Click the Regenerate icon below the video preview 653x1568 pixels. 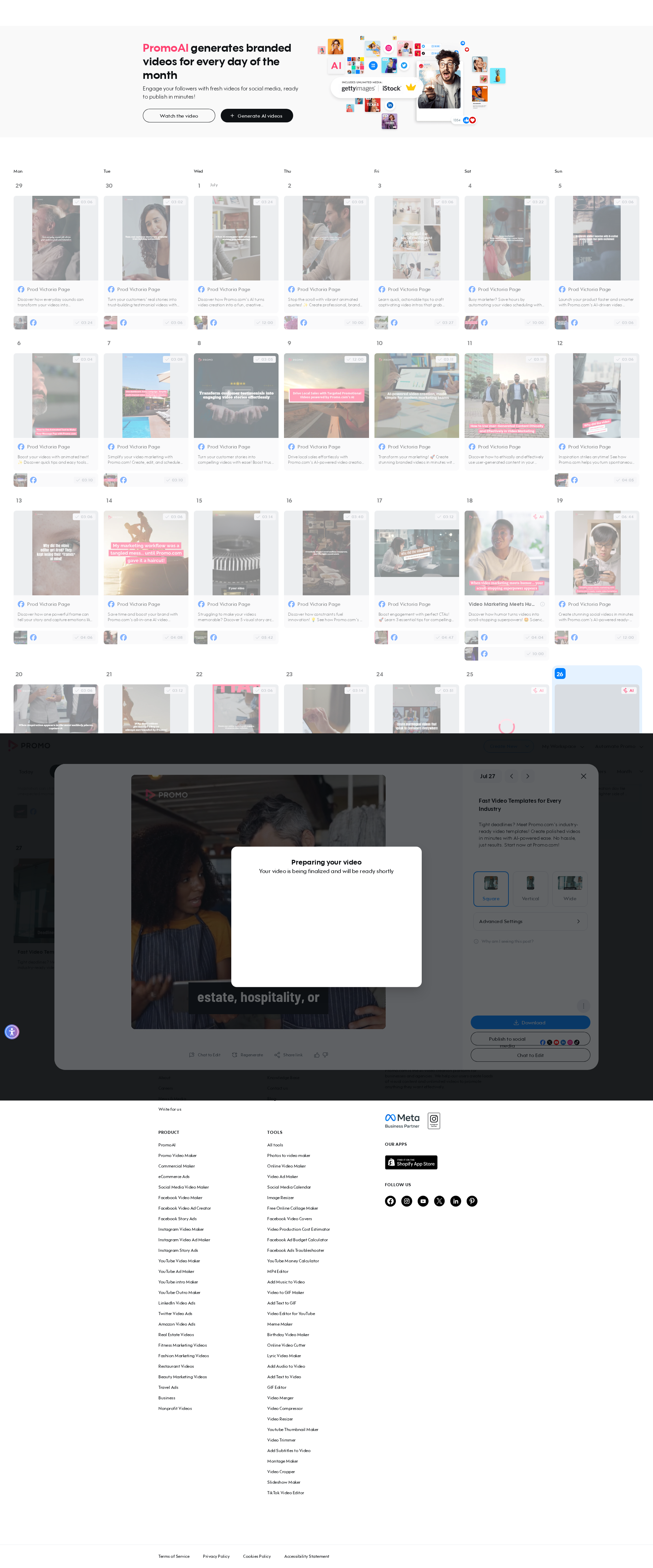235,1055
